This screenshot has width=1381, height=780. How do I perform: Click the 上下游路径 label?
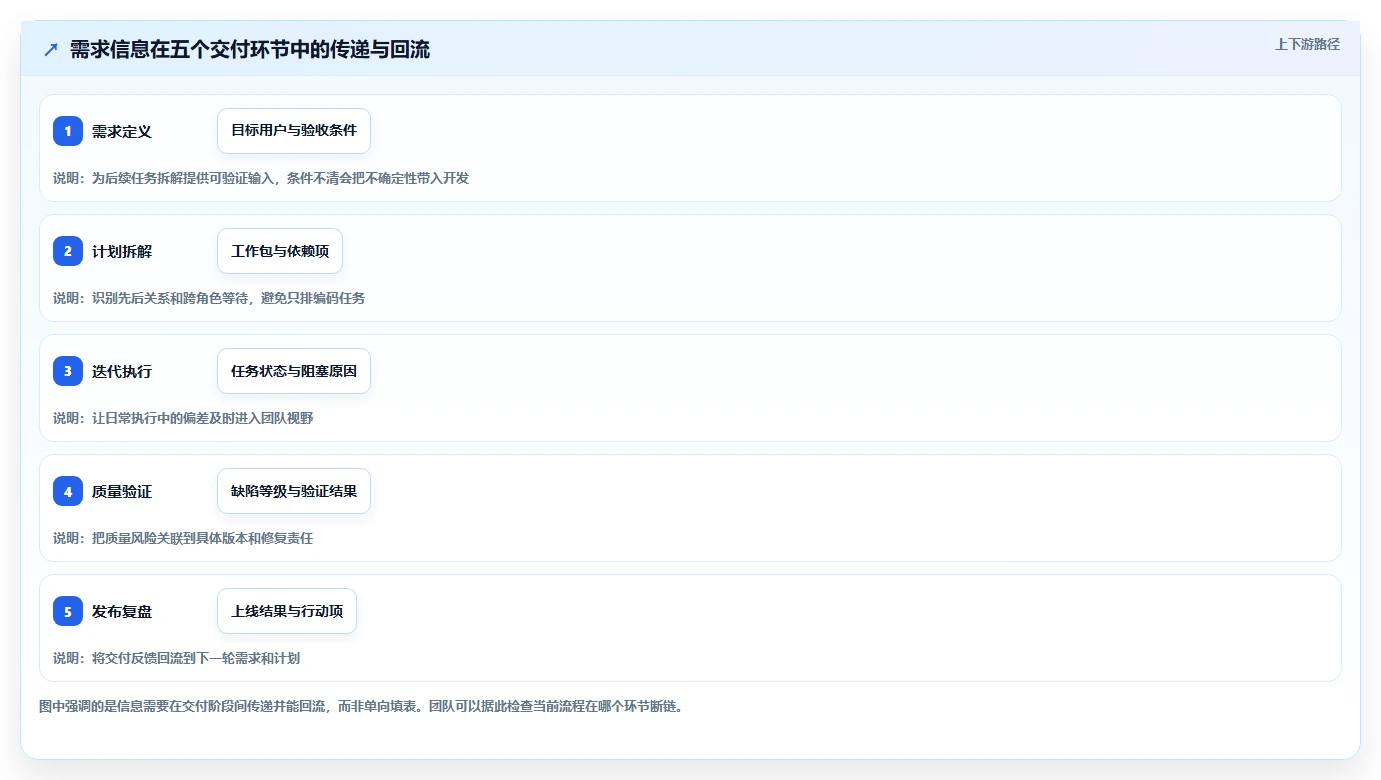[1307, 44]
